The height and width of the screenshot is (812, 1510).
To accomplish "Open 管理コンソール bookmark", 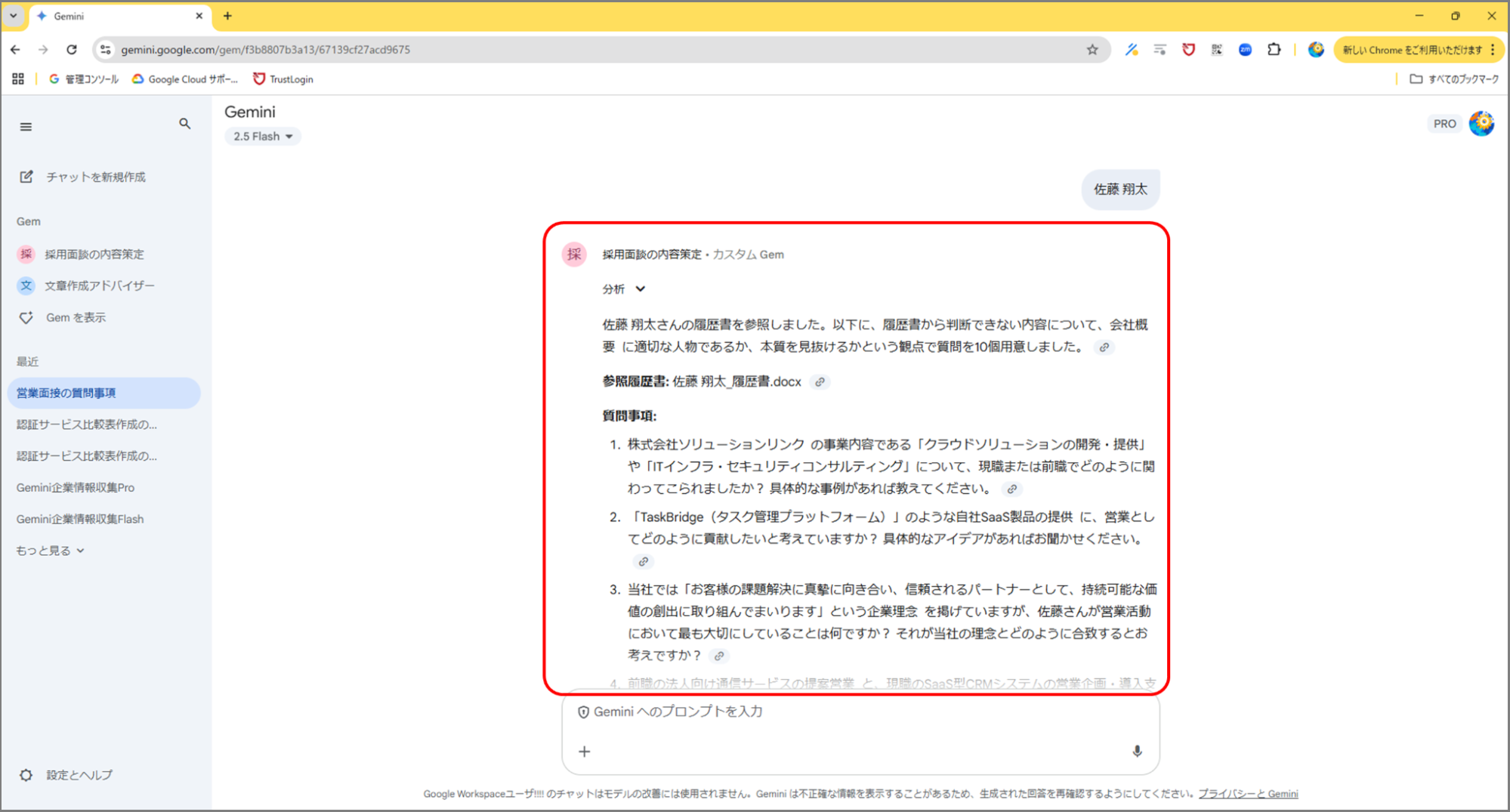I will click(84, 79).
